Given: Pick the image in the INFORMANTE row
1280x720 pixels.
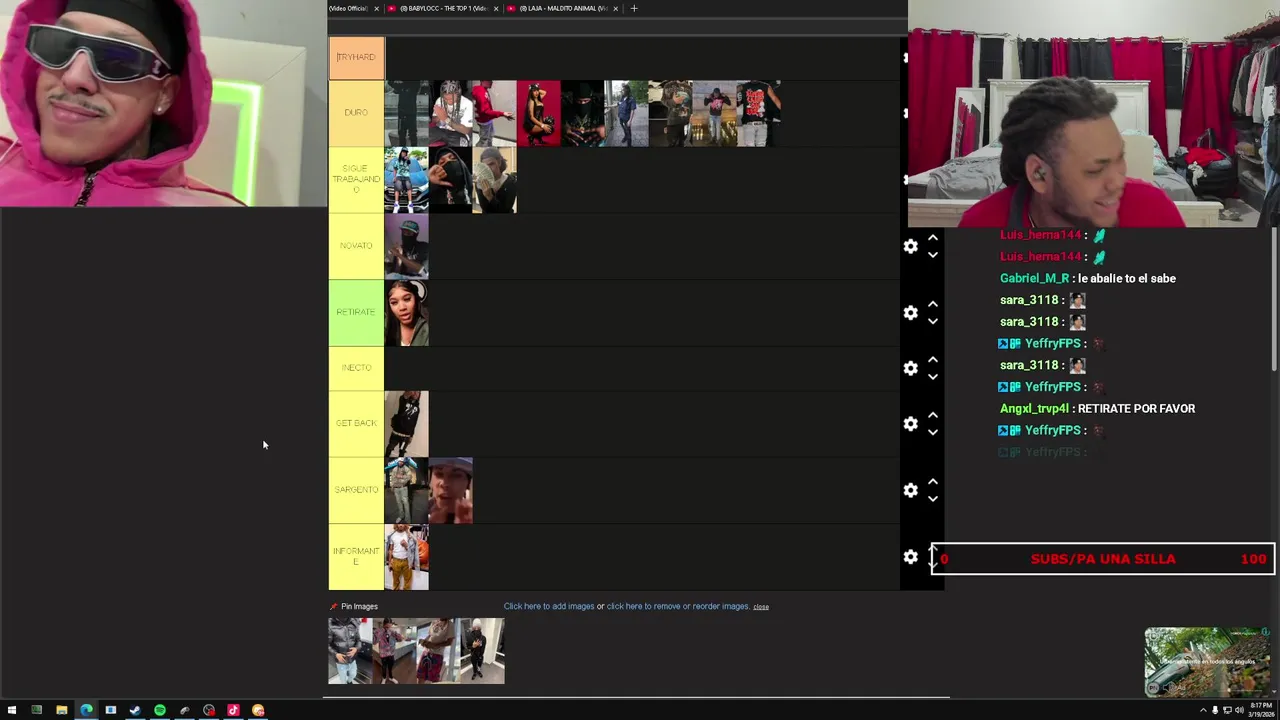Looking at the screenshot, I should (406, 557).
